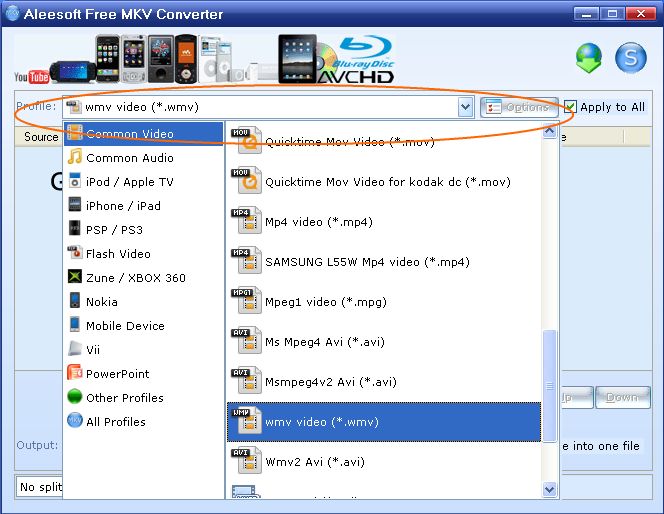664x514 pixels.
Task: Click the Source column header
Action: click(41, 137)
